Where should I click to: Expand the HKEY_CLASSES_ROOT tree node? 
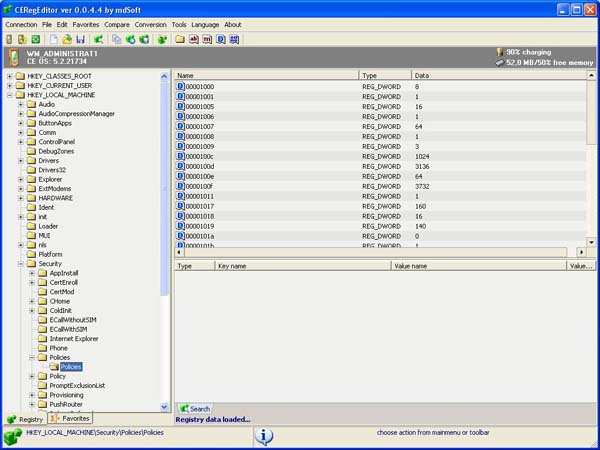pos(10,76)
